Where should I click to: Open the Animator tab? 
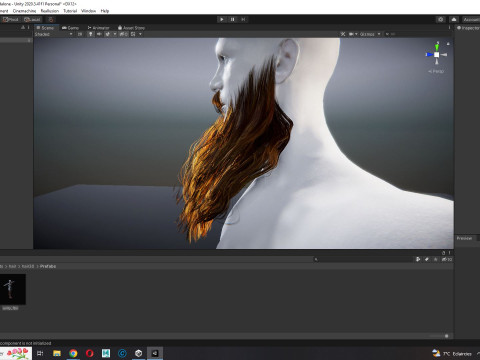[x=98, y=28]
